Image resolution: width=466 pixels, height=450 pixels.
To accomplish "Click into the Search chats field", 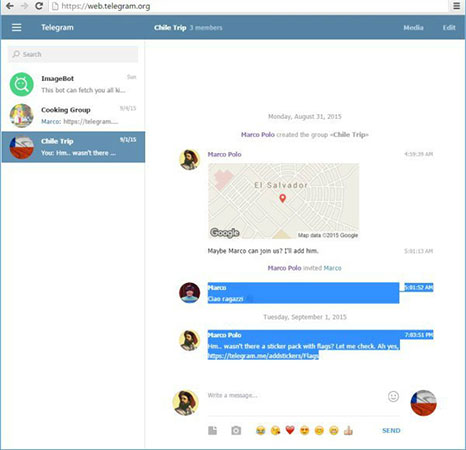I will coord(73,54).
